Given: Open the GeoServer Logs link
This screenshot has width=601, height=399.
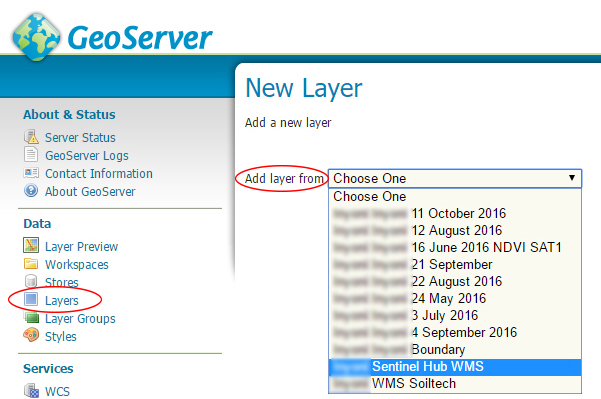Looking at the screenshot, I should (87, 156).
